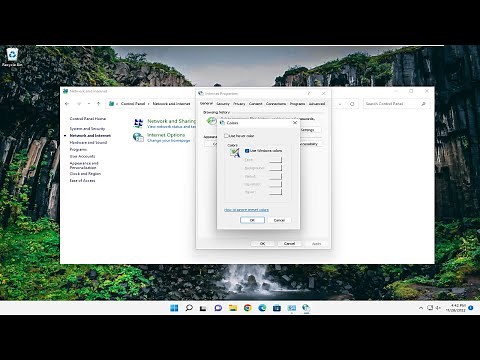Click the help question mark in Internet Properties
The width and height of the screenshot is (480, 360).
[309, 93]
